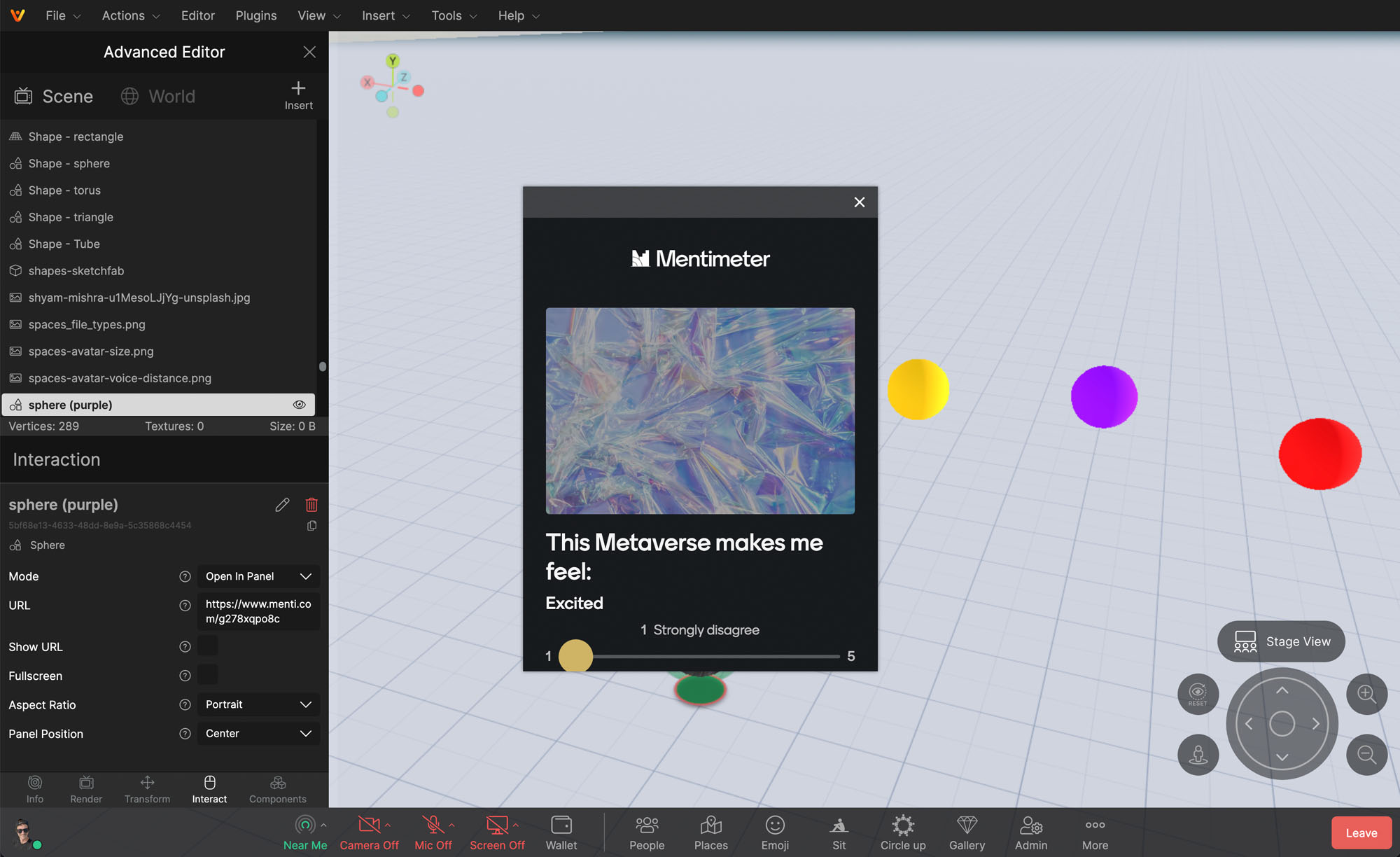The image size is (1400, 857).
Task: Click the camera zoom out button
Action: click(1366, 754)
